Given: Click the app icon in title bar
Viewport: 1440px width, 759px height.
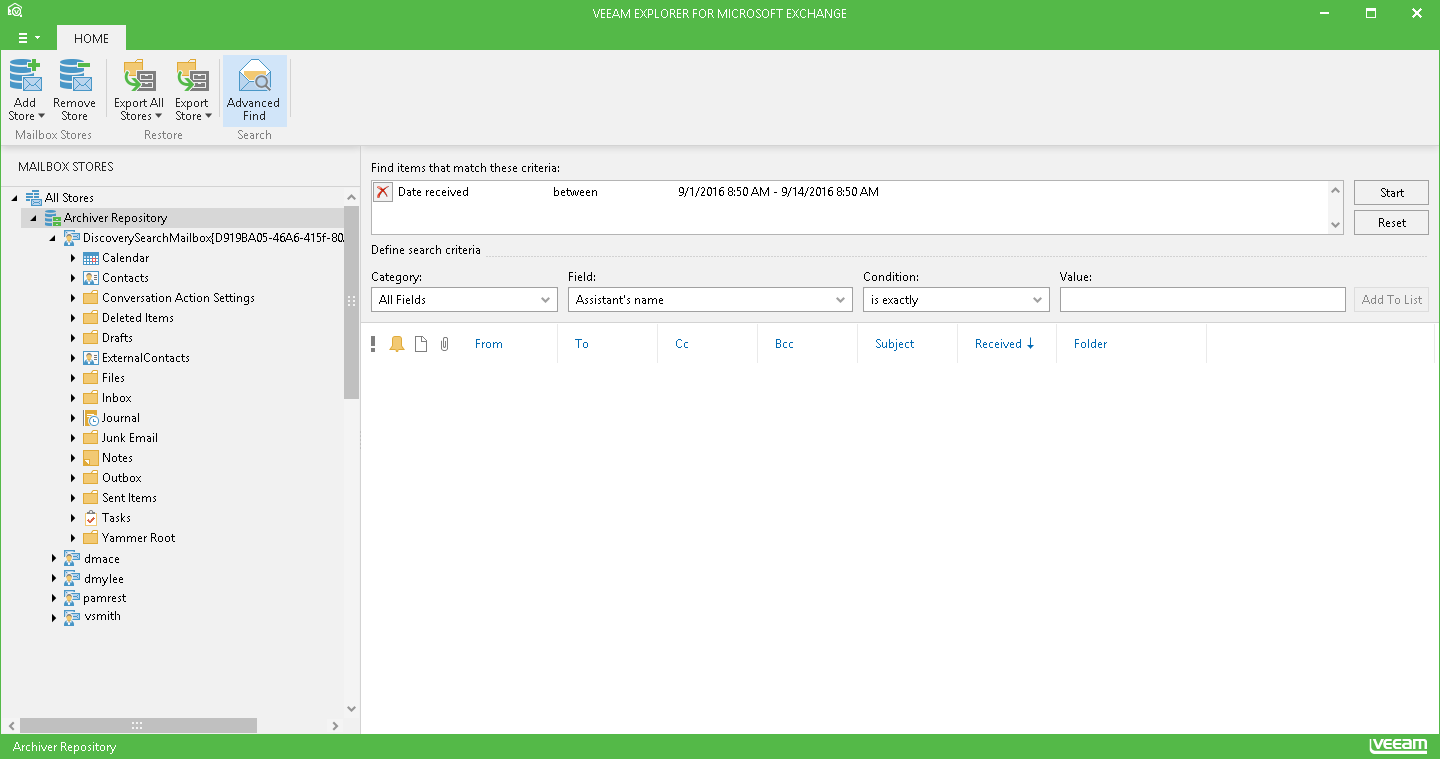Looking at the screenshot, I should pyautogui.click(x=14, y=12).
